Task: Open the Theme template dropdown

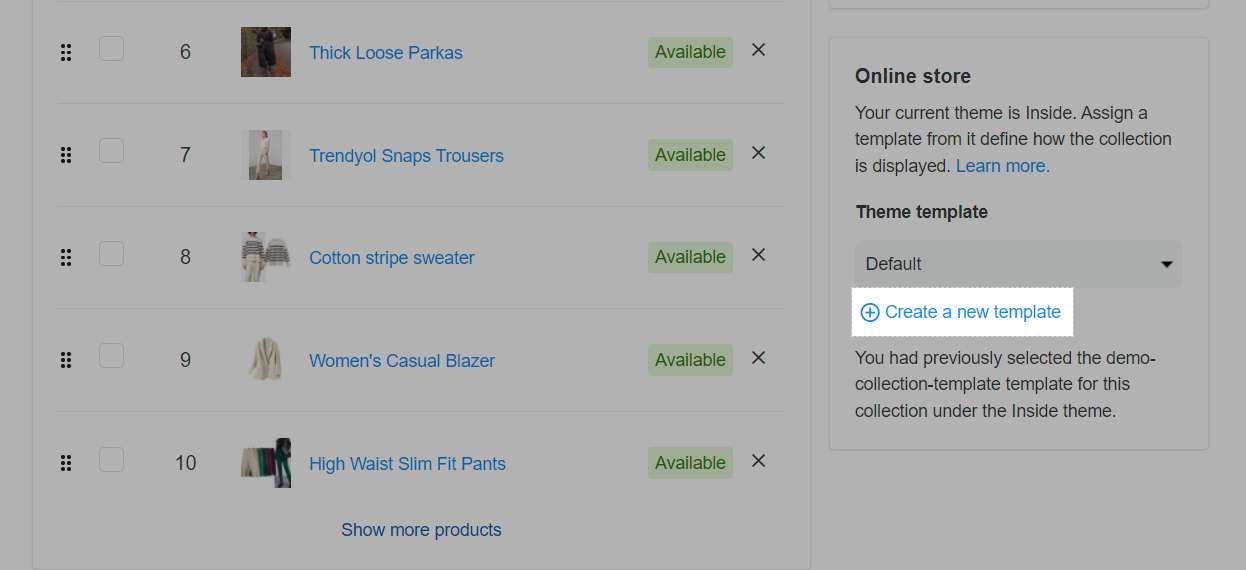Action: pos(1019,264)
